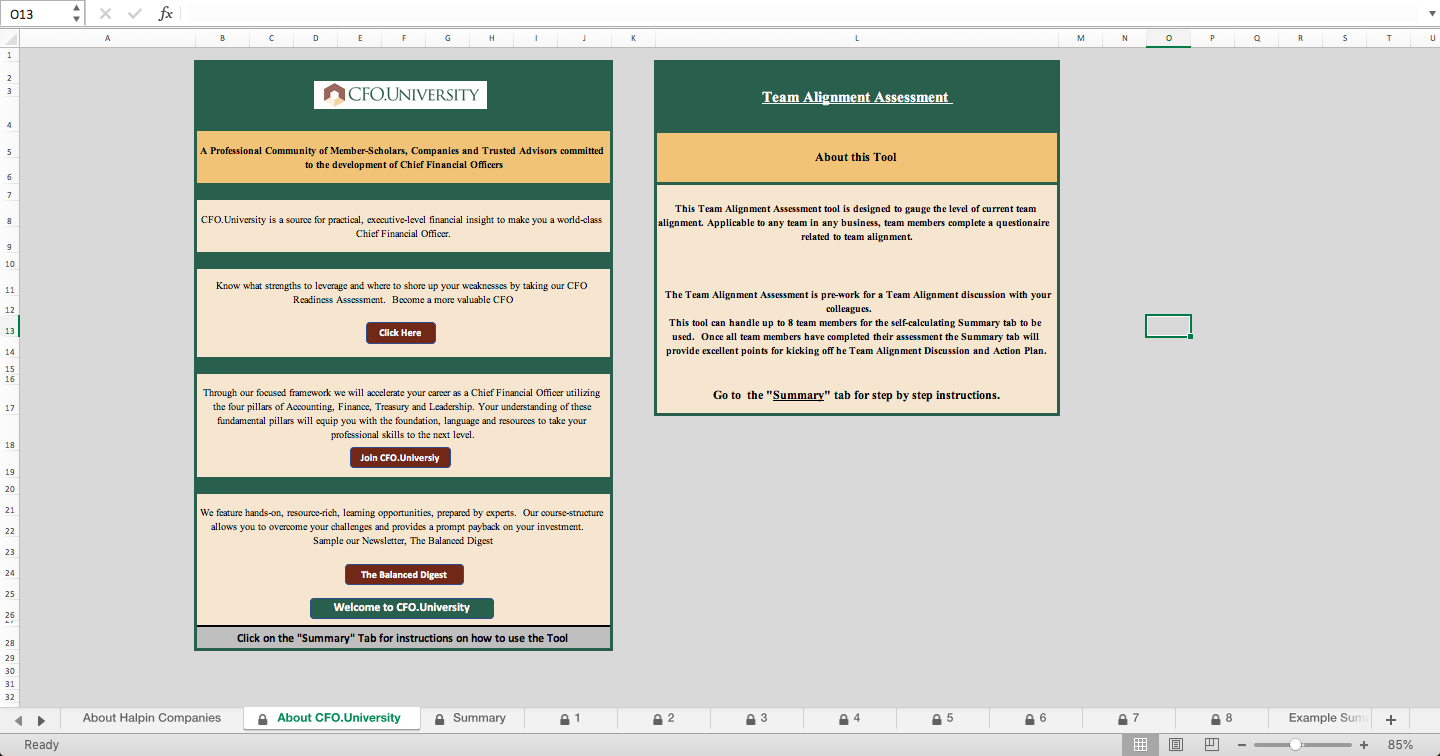Image resolution: width=1440 pixels, height=756 pixels.
Task: Click the Team Alignment Assessment title link
Action: click(857, 97)
